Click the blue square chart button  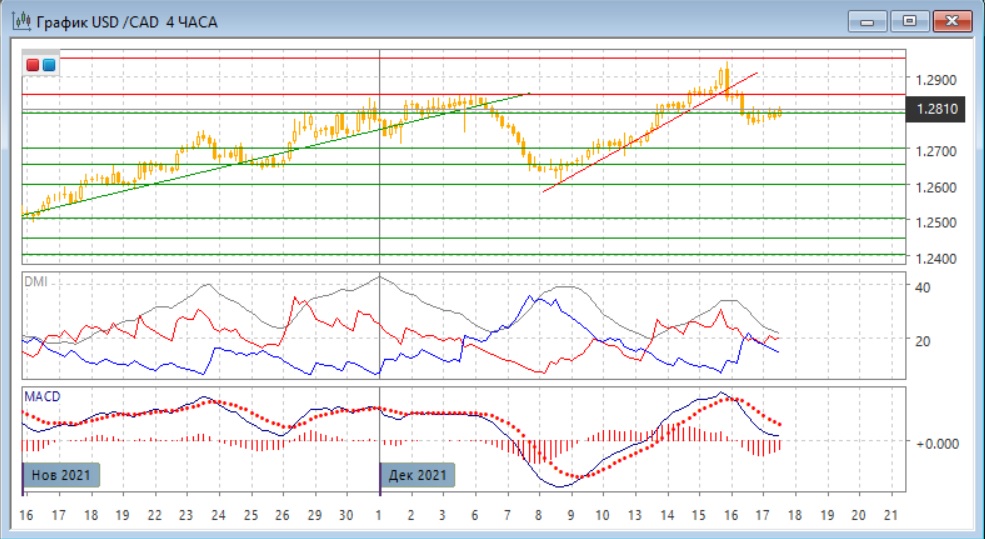tap(48, 65)
